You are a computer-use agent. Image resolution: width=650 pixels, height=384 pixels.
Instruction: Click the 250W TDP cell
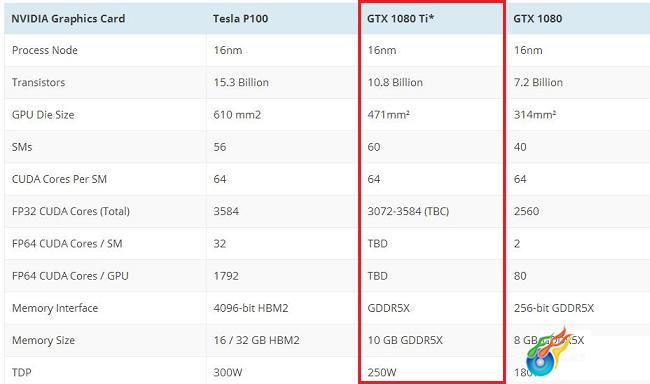(382, 372)
